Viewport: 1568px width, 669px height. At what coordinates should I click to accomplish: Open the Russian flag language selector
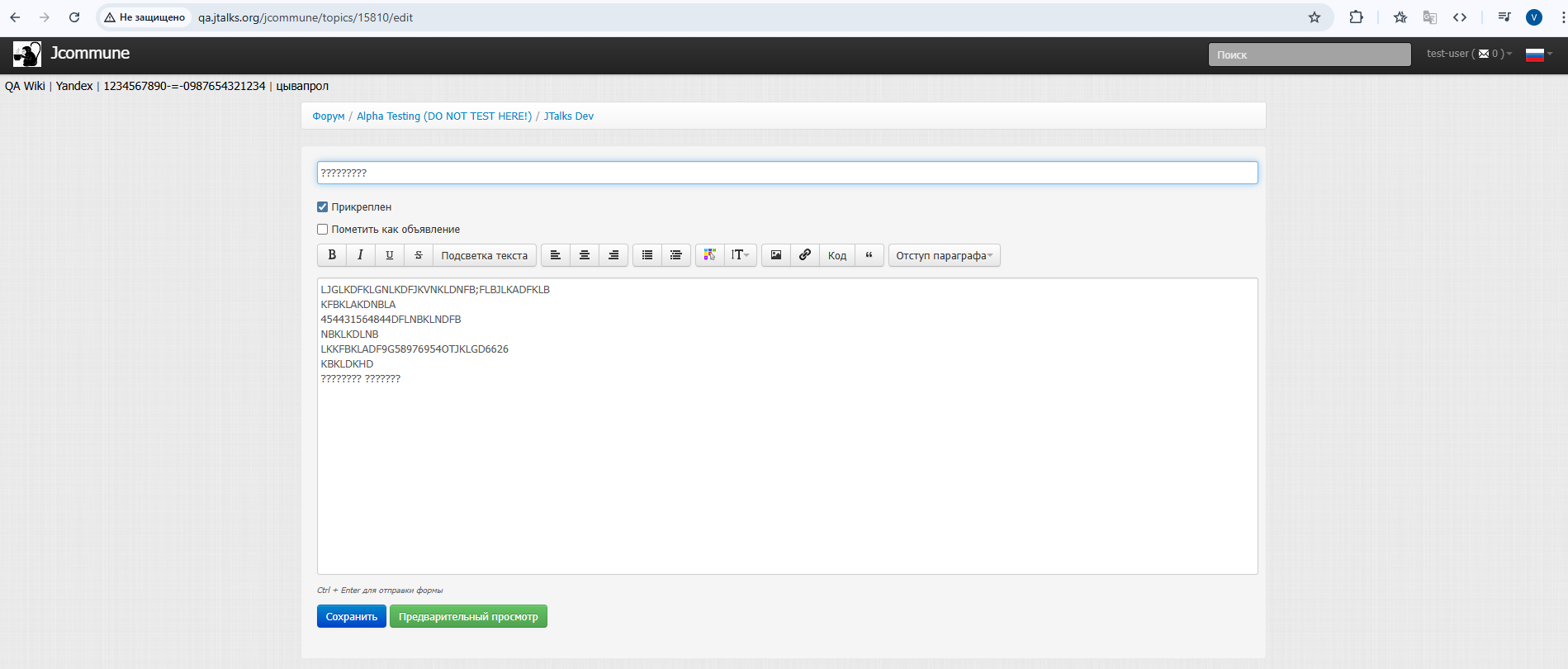click(x=1538, y=55)
